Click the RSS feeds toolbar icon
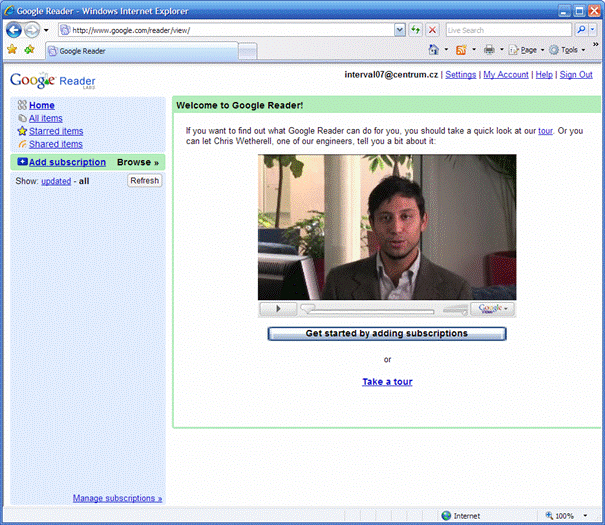The image size is (605, 525). point(461,50)
